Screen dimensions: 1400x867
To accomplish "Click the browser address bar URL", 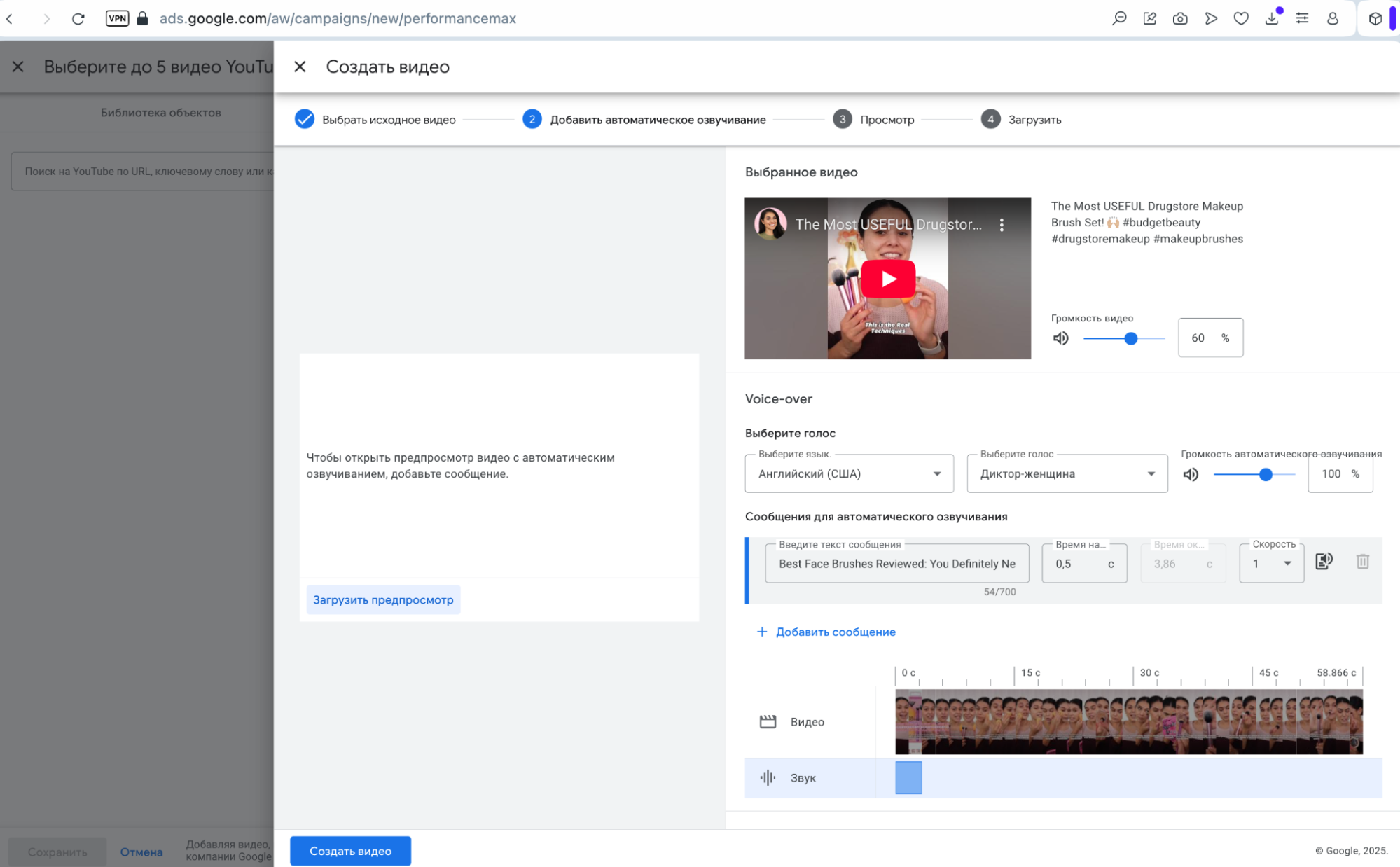I will pos(338,19).
